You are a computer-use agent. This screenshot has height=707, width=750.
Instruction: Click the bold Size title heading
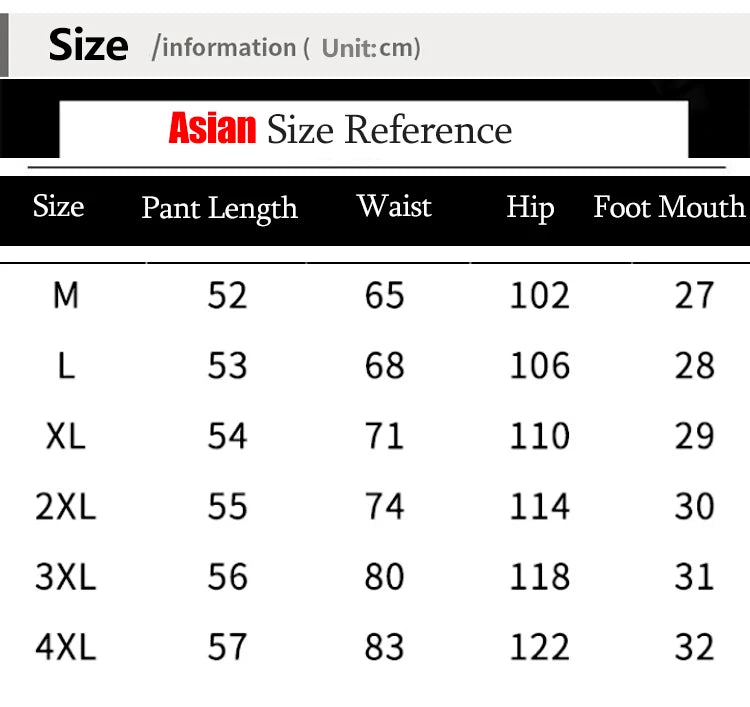(88, 44)
